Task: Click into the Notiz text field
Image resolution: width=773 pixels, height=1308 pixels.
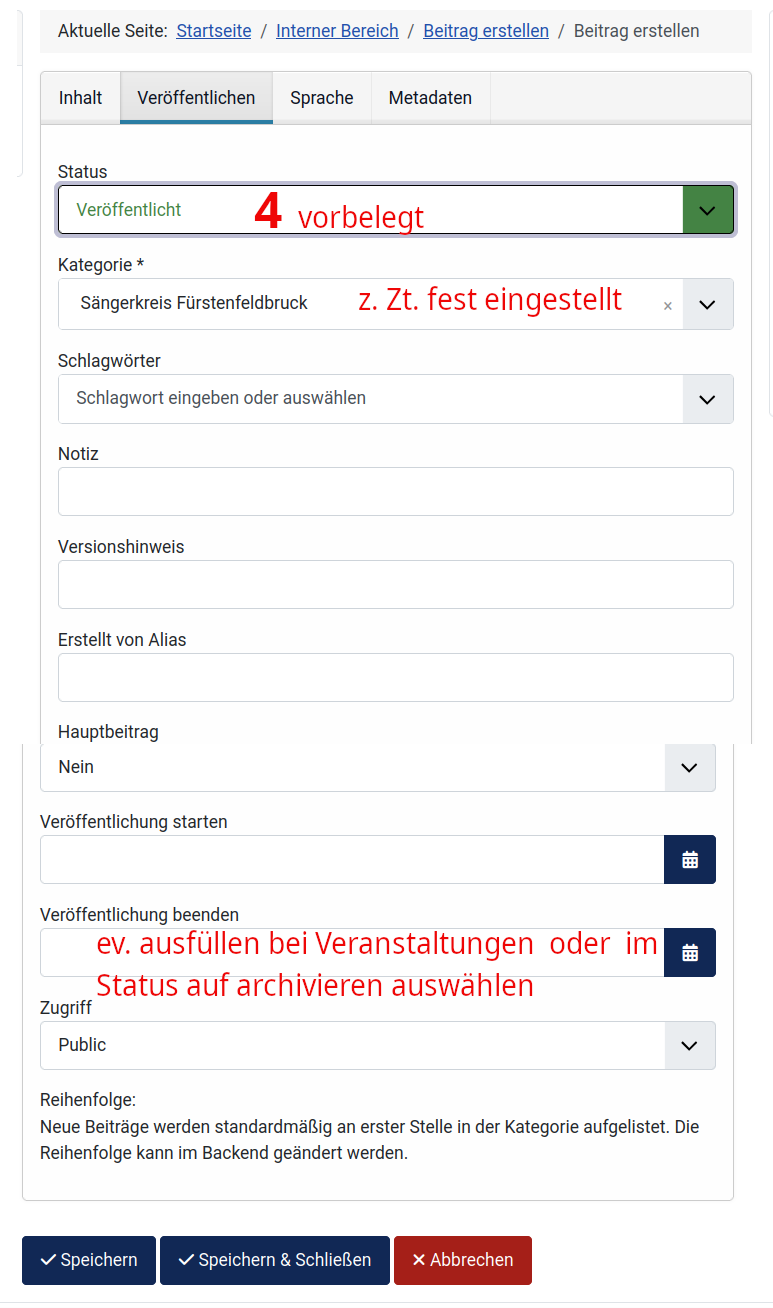Action: click(395, 491)
